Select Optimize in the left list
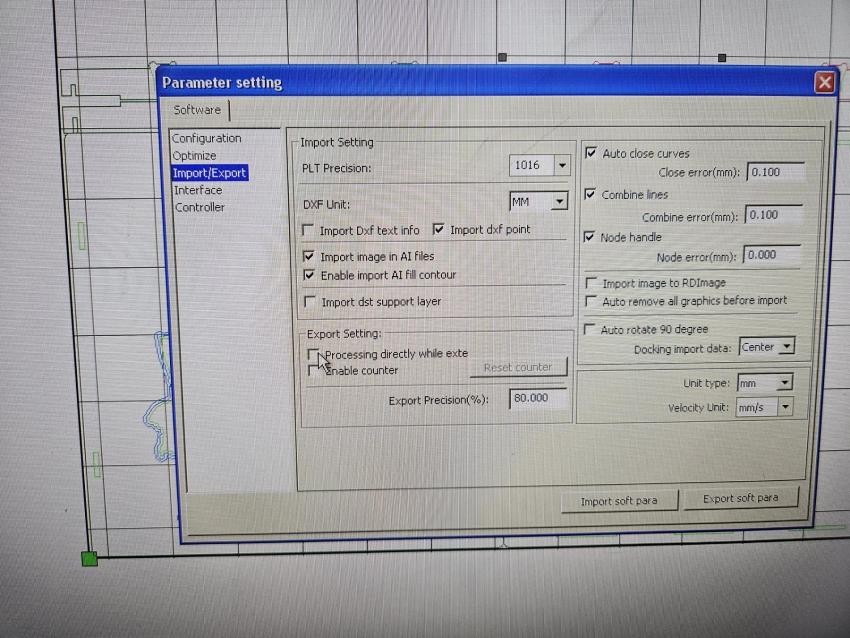This screenshot has width=850, height=638. [x=194, y=155]
